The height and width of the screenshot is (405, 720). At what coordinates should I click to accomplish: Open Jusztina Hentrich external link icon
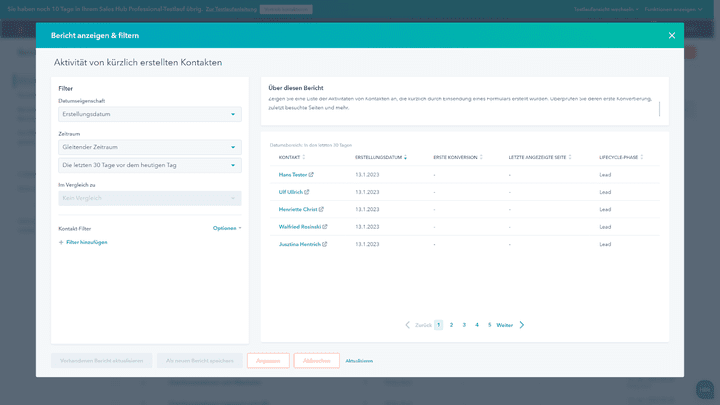tap(324, 244)
